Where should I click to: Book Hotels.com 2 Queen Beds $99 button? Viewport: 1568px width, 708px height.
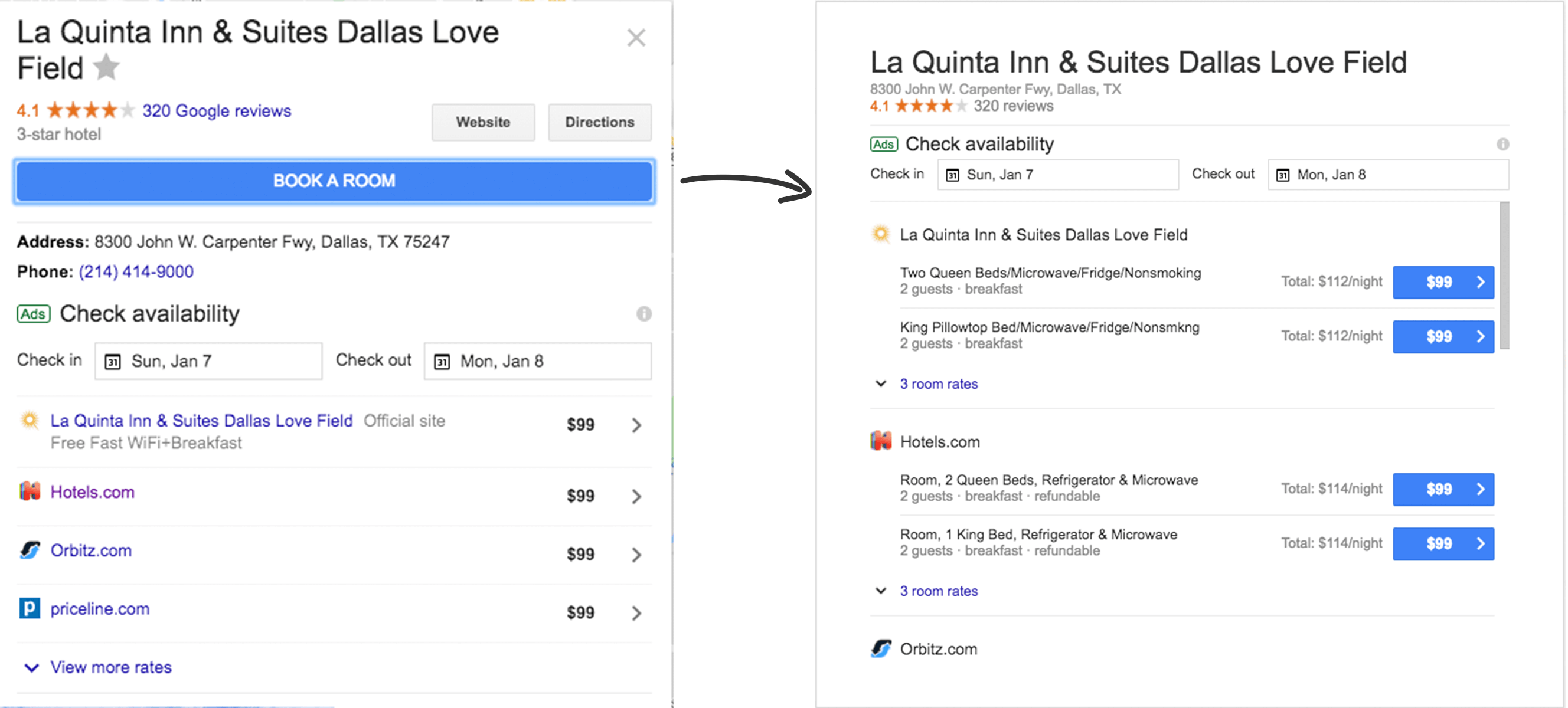pos(1443,490)
